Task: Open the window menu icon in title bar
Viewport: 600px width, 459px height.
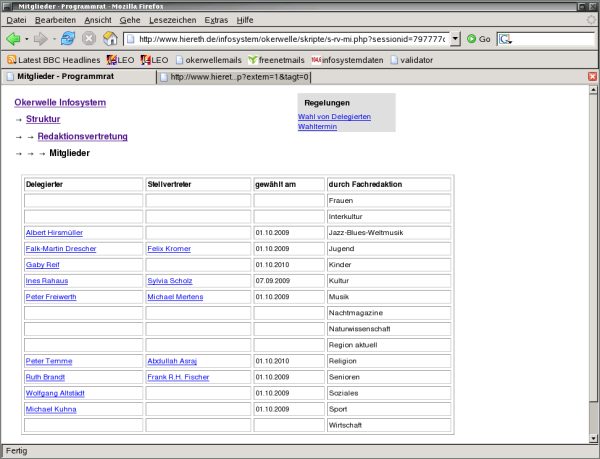Action: coord(7,6)
